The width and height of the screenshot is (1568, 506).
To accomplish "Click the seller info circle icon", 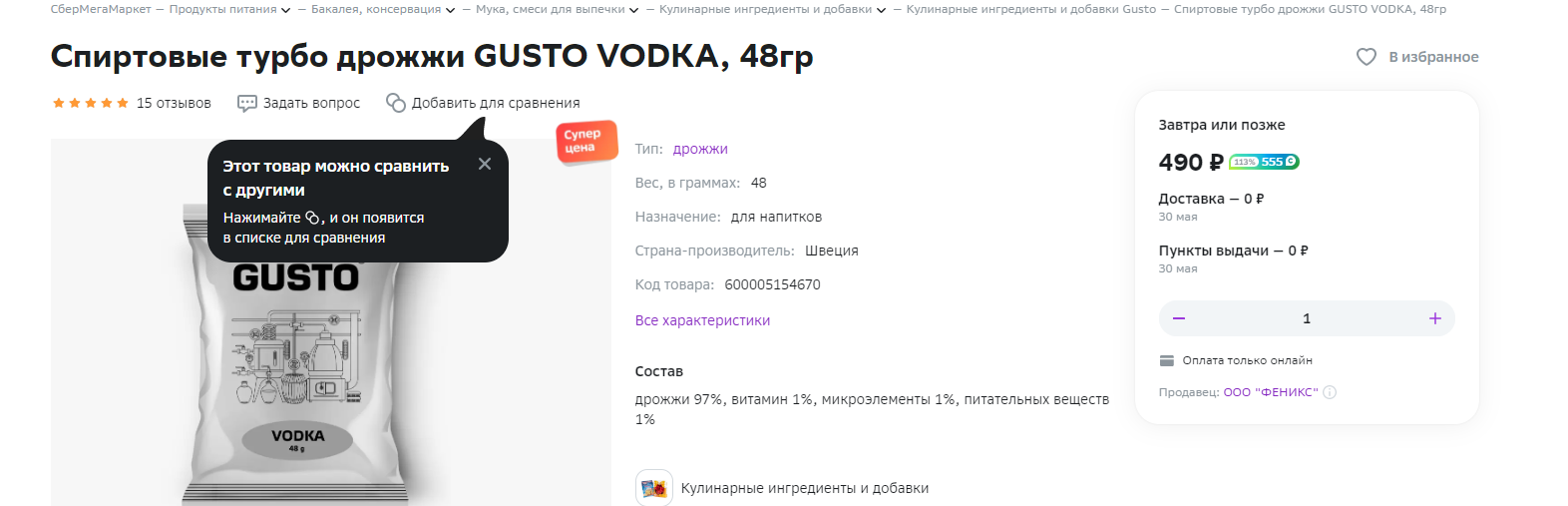I will click(1330, 392).
